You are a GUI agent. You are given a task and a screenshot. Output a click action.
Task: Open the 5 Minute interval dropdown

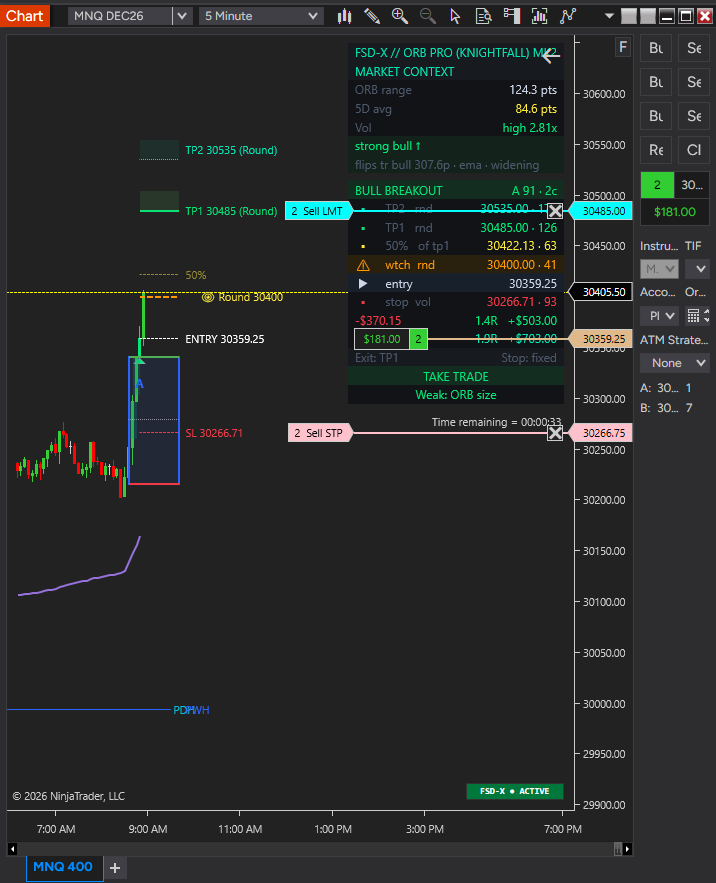(x=261, y=16)
